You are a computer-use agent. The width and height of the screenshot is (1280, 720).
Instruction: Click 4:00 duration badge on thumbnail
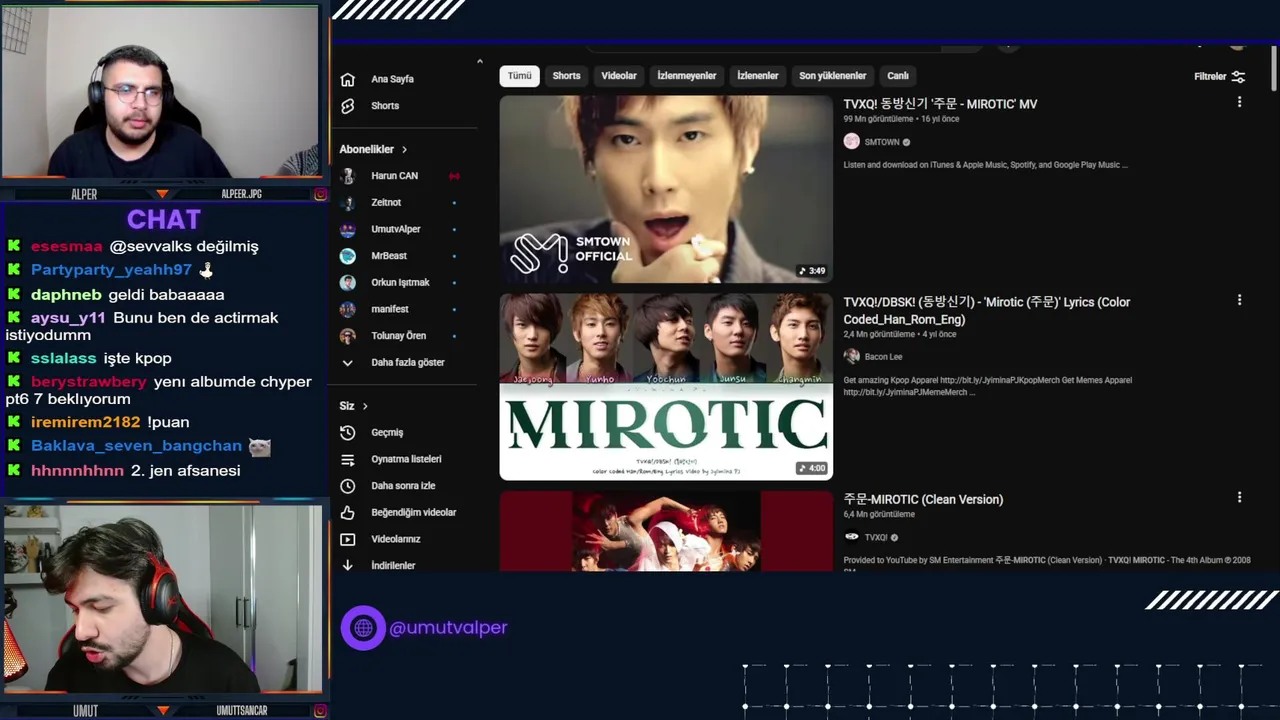(811, 468)
